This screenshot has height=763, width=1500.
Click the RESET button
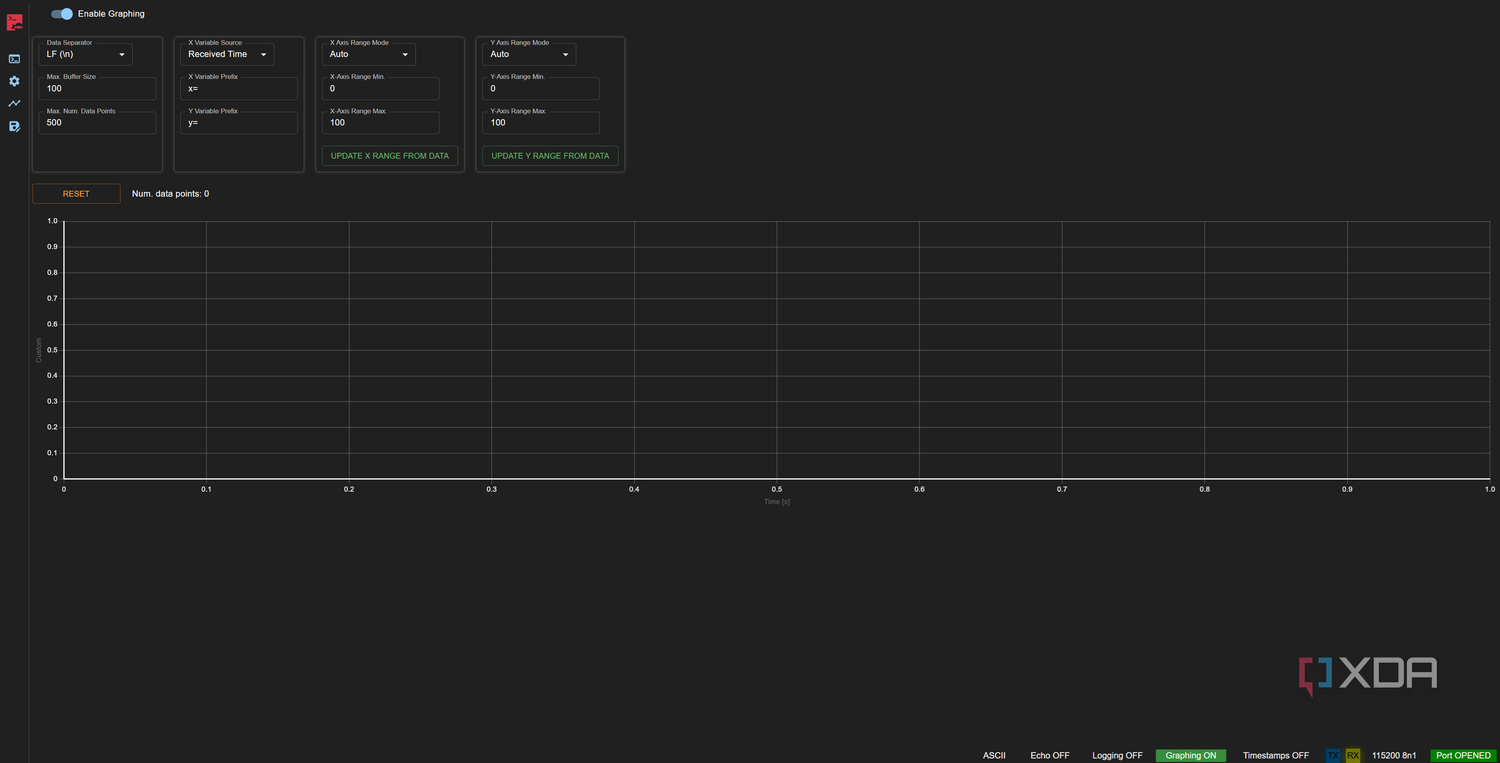[x=76, y=194]
